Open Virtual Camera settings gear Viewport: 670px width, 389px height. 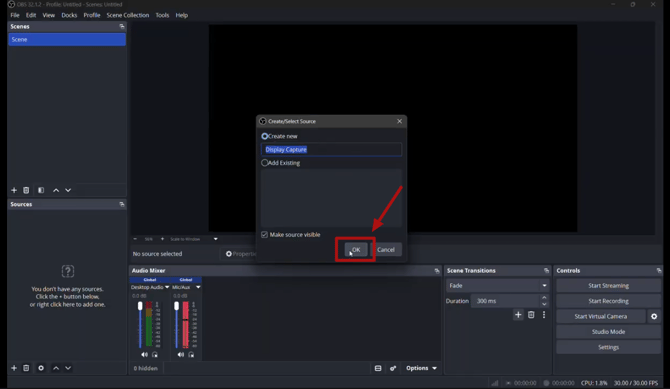pos(654,316)
